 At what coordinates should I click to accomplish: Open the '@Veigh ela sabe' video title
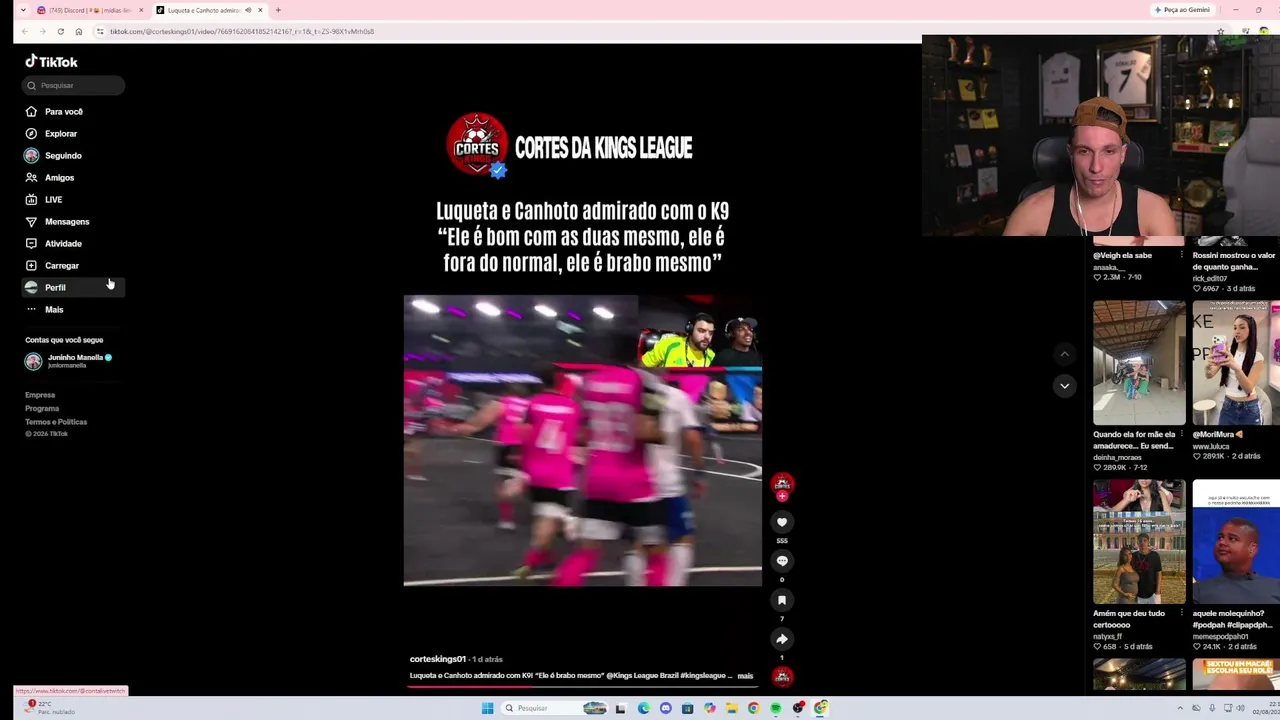click(1123, 255)
